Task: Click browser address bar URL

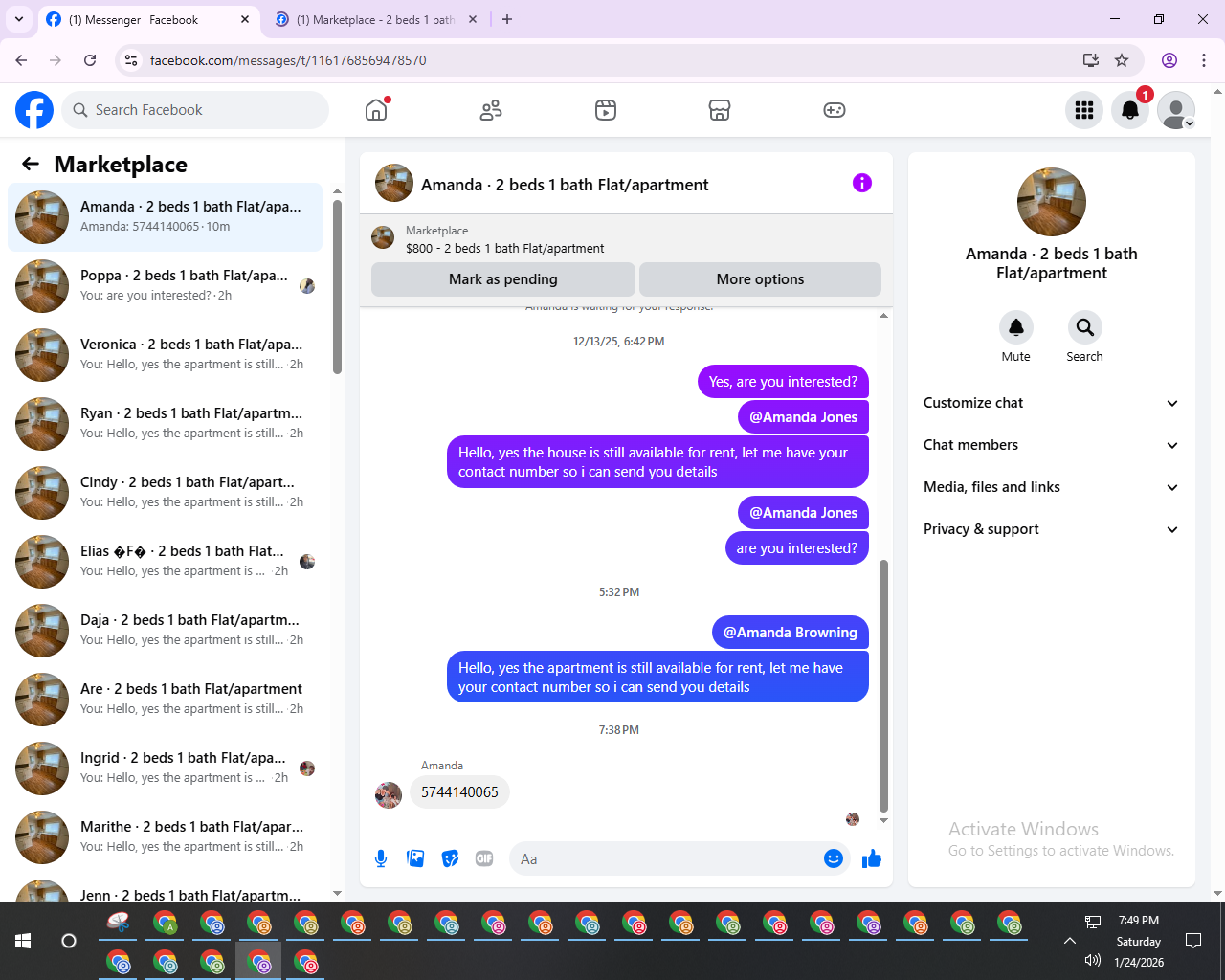Action: click(288, 60)
